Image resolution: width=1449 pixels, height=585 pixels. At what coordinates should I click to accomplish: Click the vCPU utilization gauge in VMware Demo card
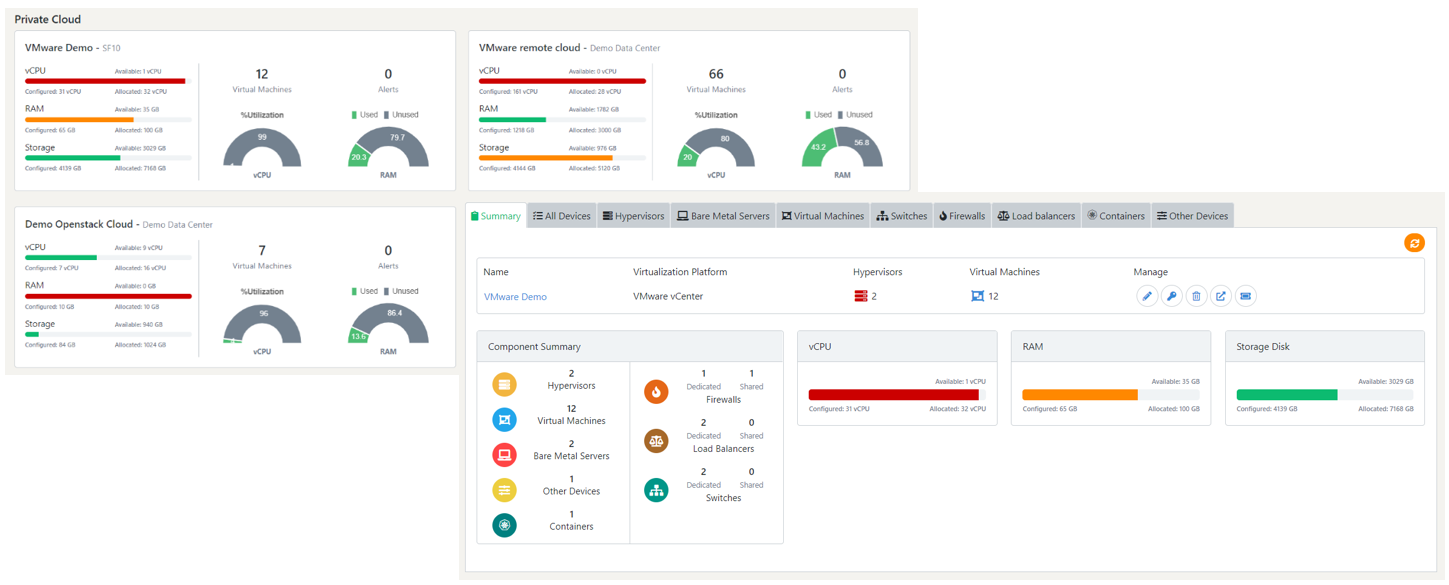point(262,148)
